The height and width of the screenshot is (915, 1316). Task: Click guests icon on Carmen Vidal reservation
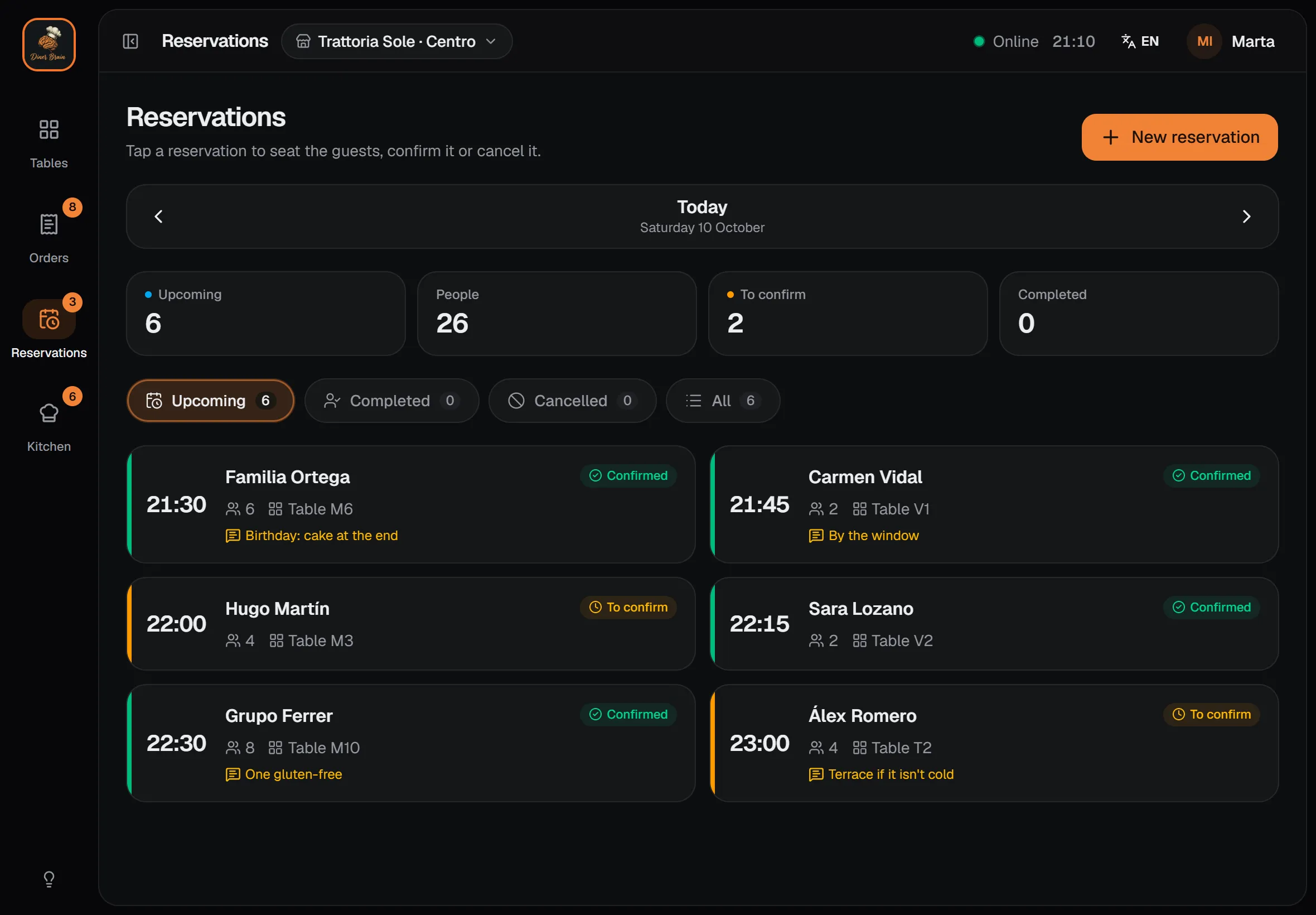pyautogui.click(x=816, y=508)
